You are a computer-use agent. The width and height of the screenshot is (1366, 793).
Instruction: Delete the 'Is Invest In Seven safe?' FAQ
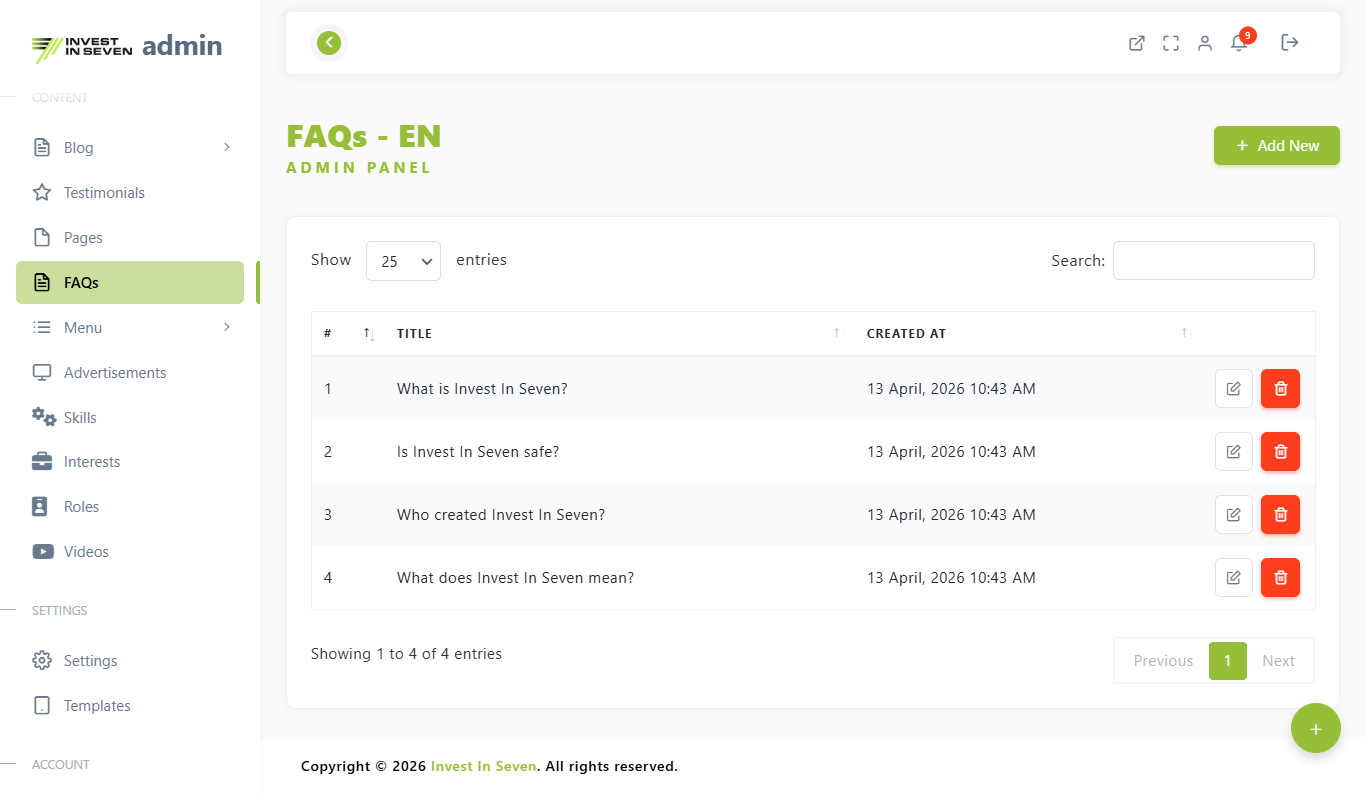[x=1280, y=452]
